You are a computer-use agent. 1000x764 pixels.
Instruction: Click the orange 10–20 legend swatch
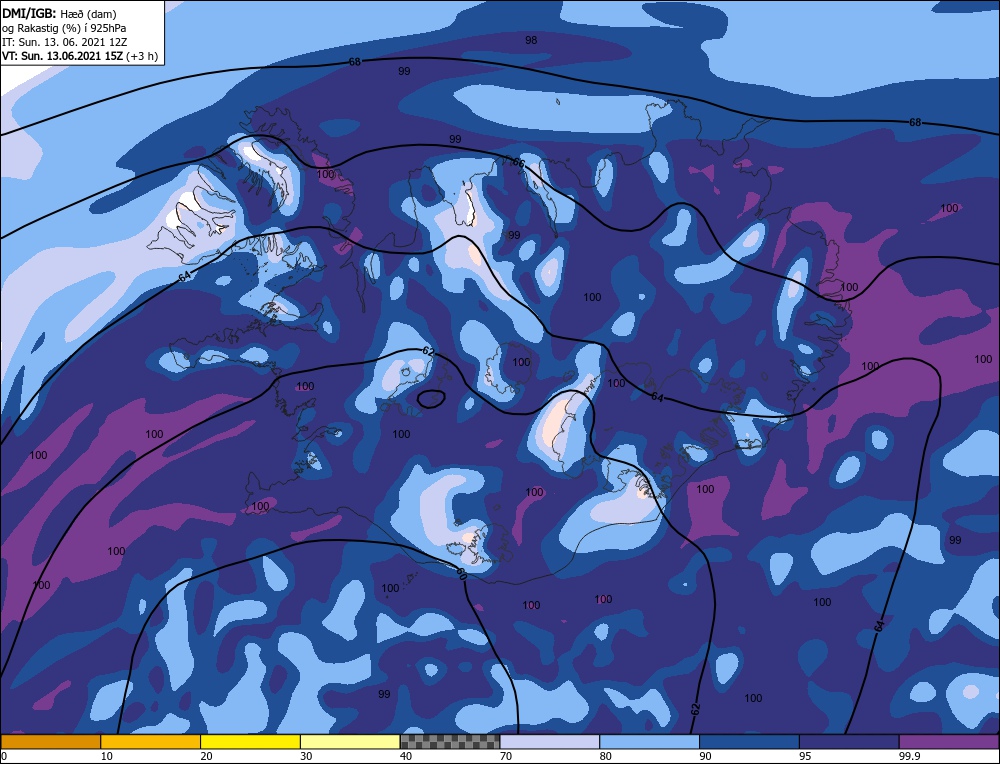(151, 742)
